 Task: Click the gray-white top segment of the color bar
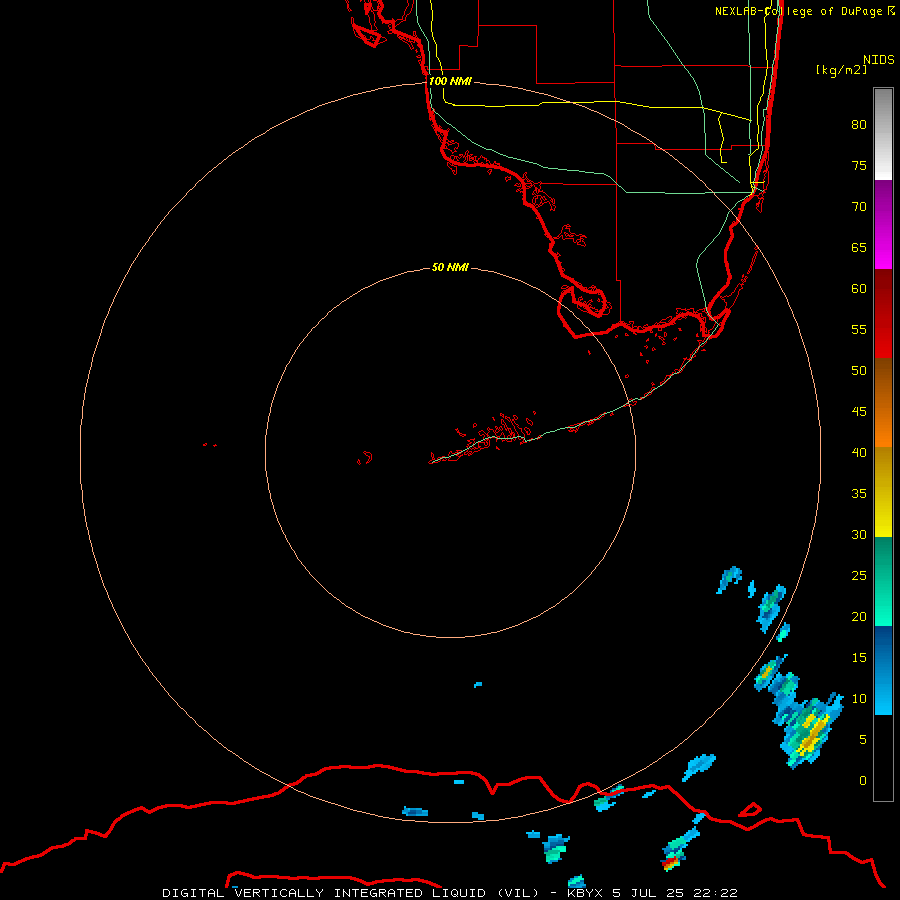tap(883, 134)
